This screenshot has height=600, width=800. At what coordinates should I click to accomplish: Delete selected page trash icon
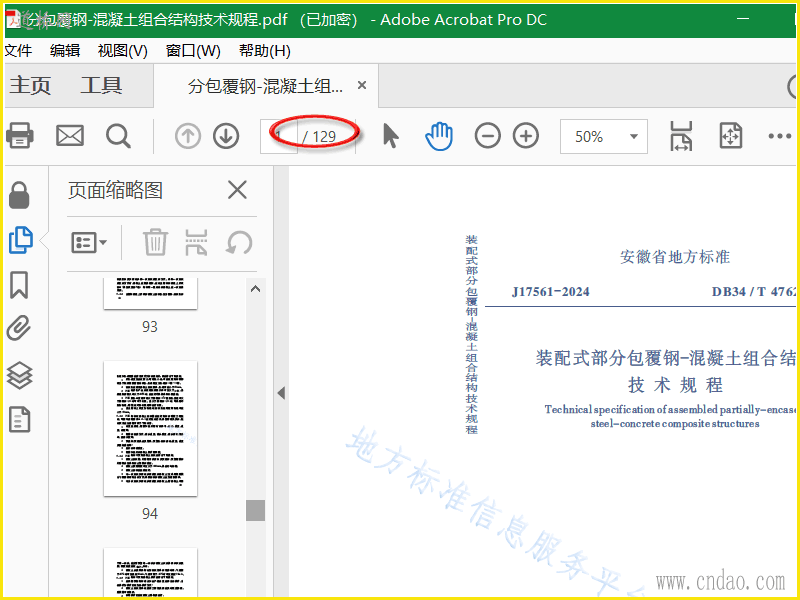coord(155,242)
